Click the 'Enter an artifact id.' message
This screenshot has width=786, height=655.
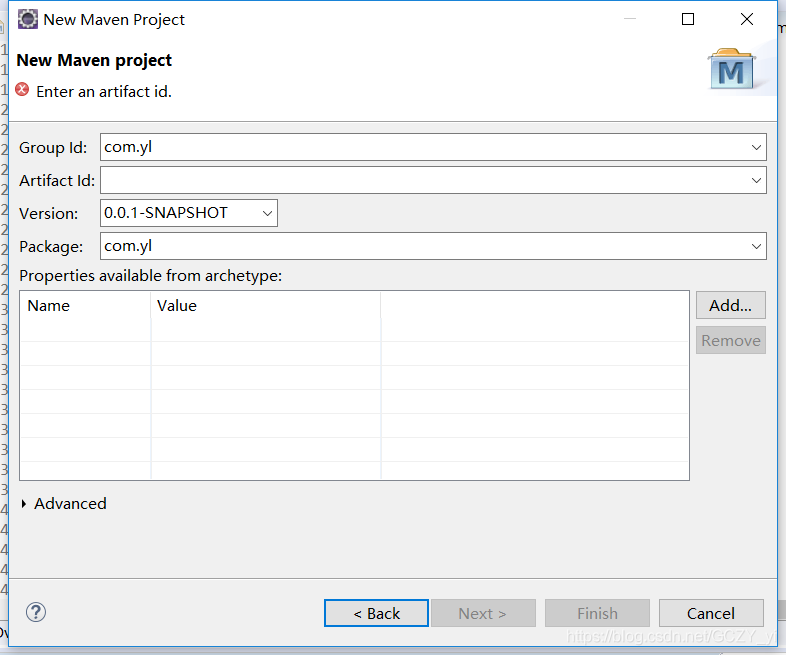pyautogui.click(x=104, y=92)
